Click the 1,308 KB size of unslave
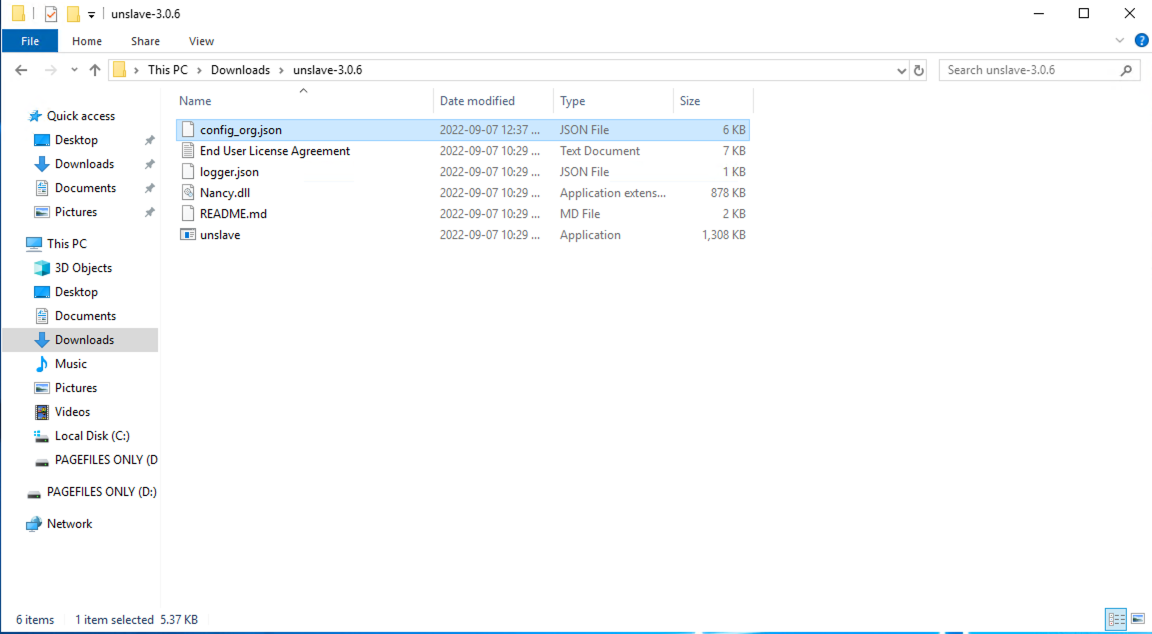 pos(724,235)
